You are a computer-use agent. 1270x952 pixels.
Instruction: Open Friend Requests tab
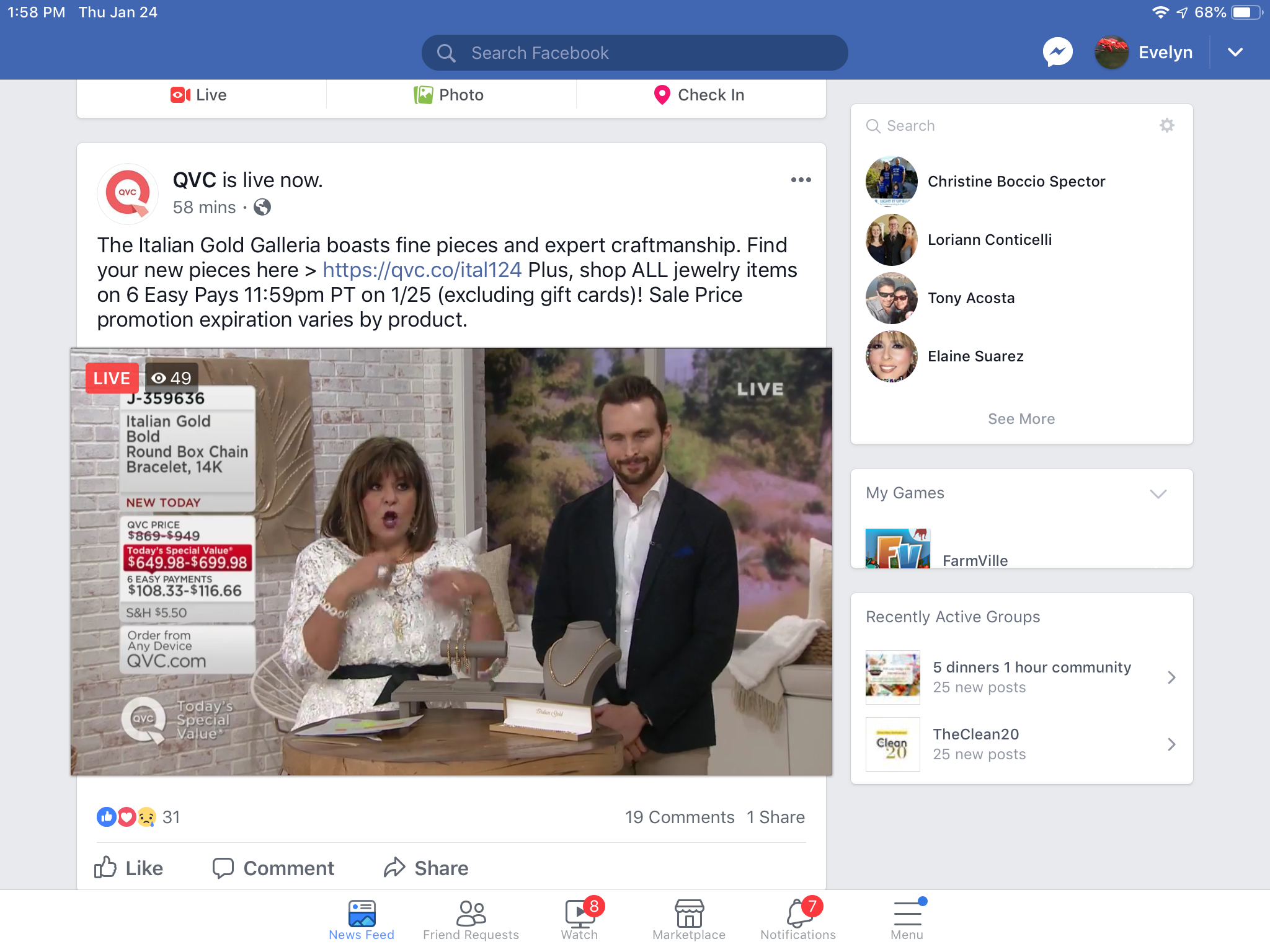[471, 920]
